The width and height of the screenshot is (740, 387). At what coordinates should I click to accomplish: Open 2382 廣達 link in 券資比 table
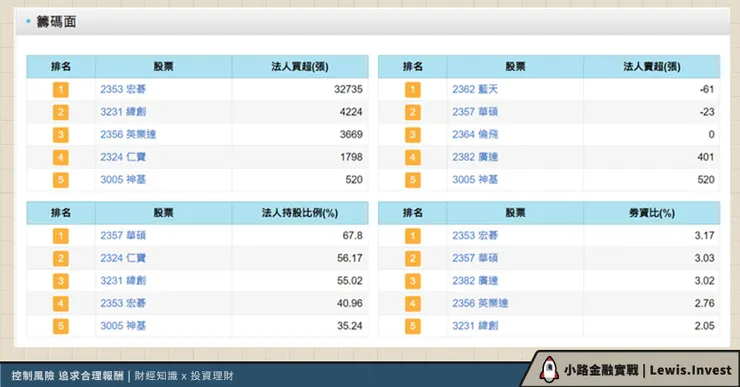tap(475, 280)
